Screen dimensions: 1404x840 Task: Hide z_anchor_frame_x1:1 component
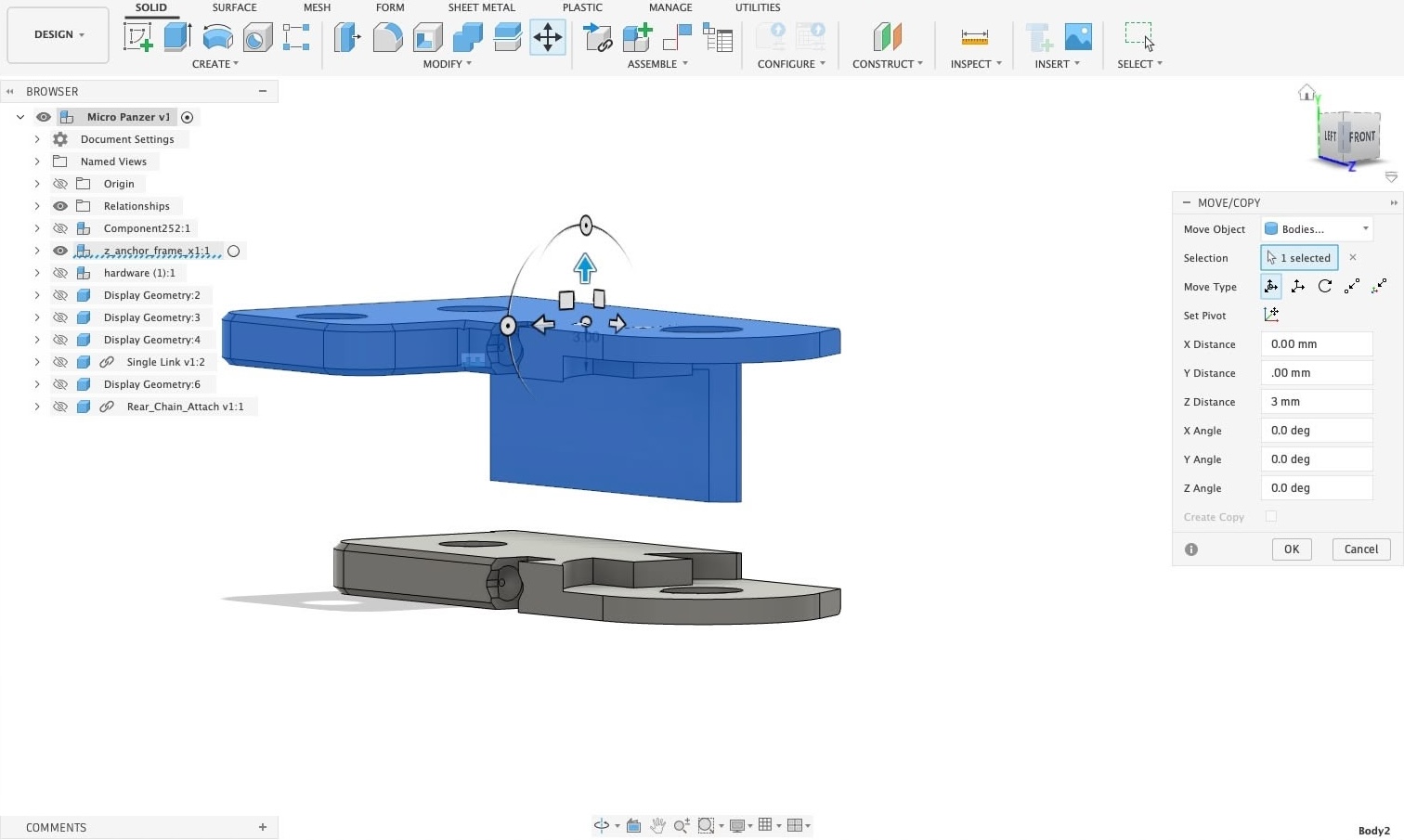[x=60, y=251]
